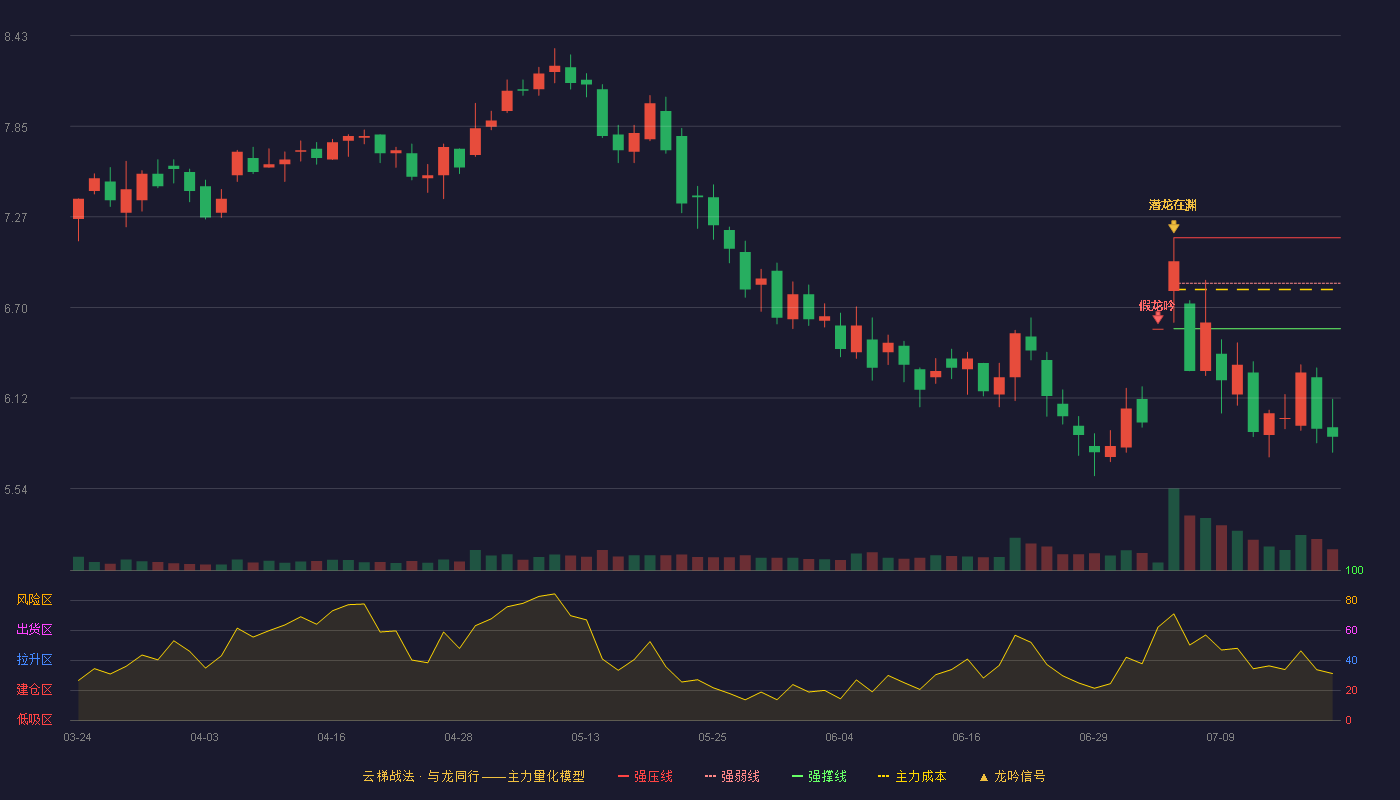The image size is (1400, 800).
Task: Toggle the 龙吟信号 legend entry
Action: (x=1011, y=776)
